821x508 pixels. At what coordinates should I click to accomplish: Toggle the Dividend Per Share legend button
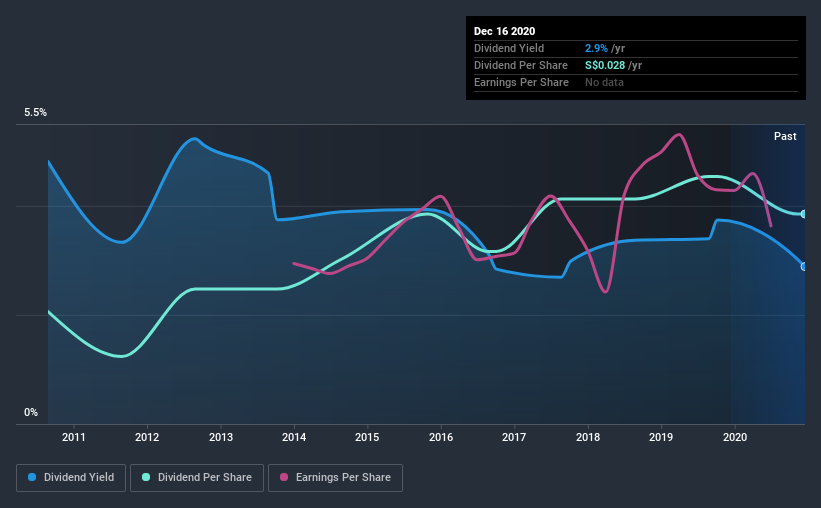coord(197,478)
